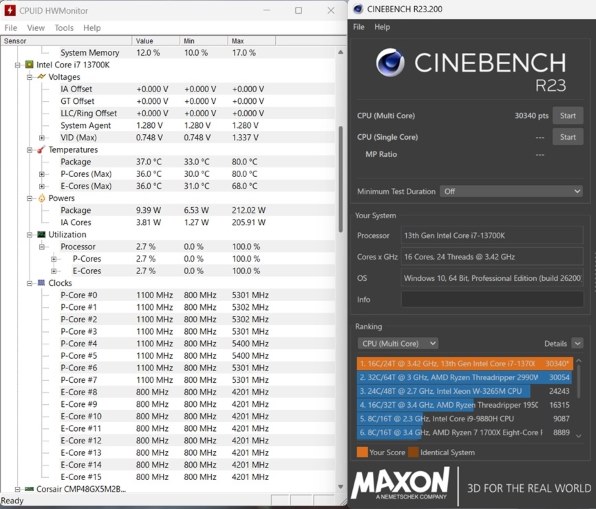Image resolution: width=596 pixels, height=509 pixels.
Task: Click the Intel Core i7 13700K chip icon
Action: [29, 65]
